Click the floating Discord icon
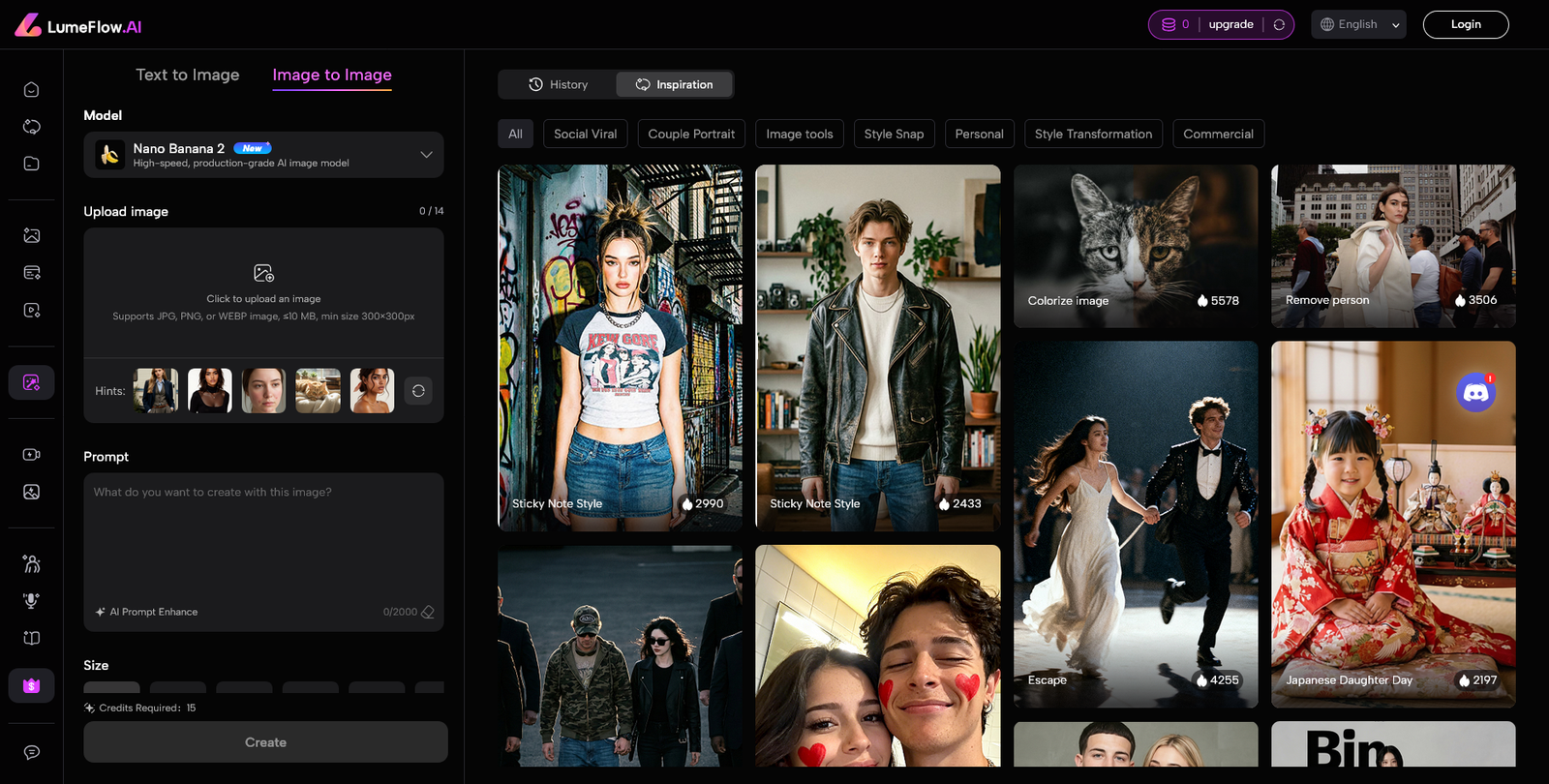 (1475, 392)
